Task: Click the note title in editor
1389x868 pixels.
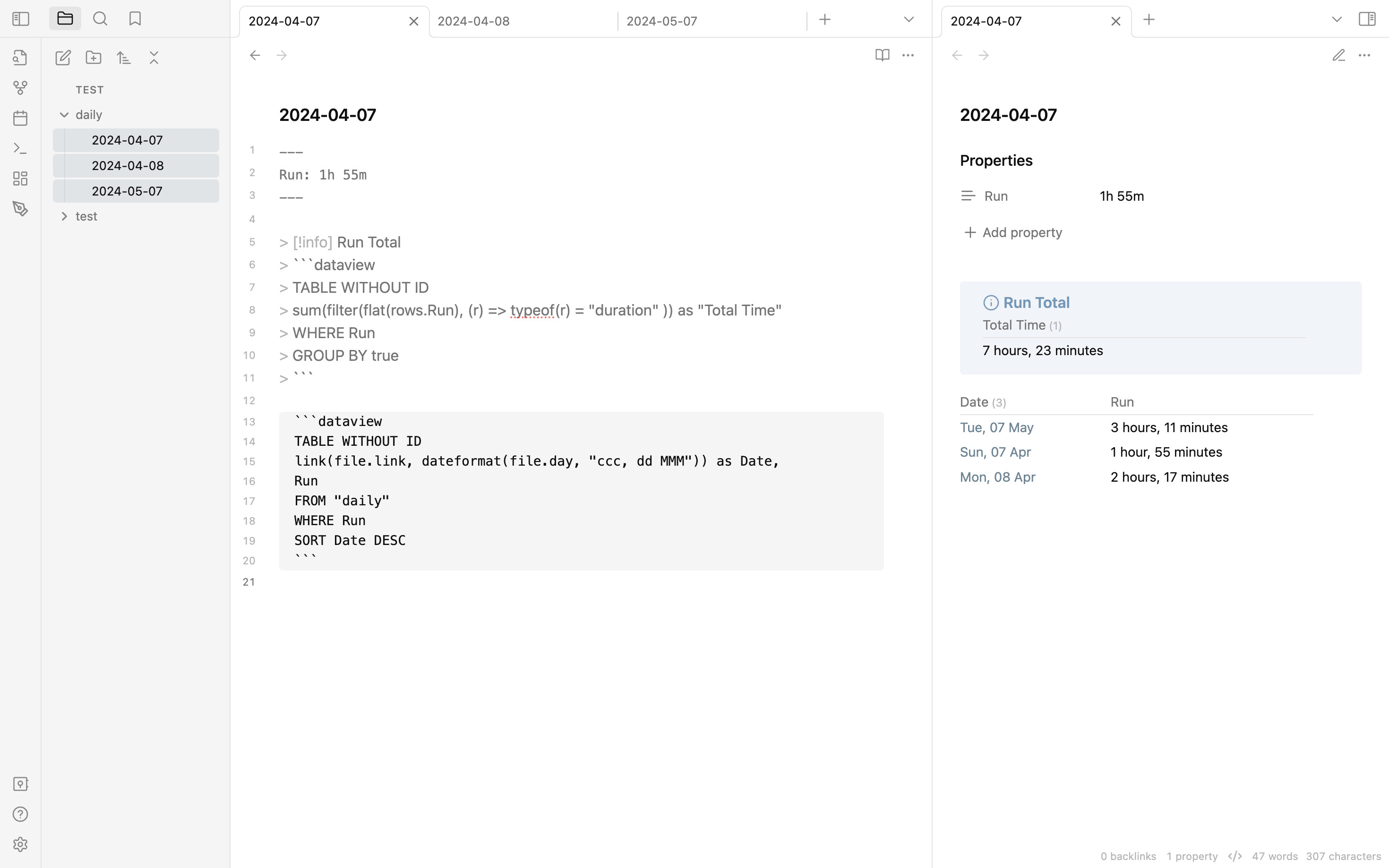Action: tap(327, 115)
